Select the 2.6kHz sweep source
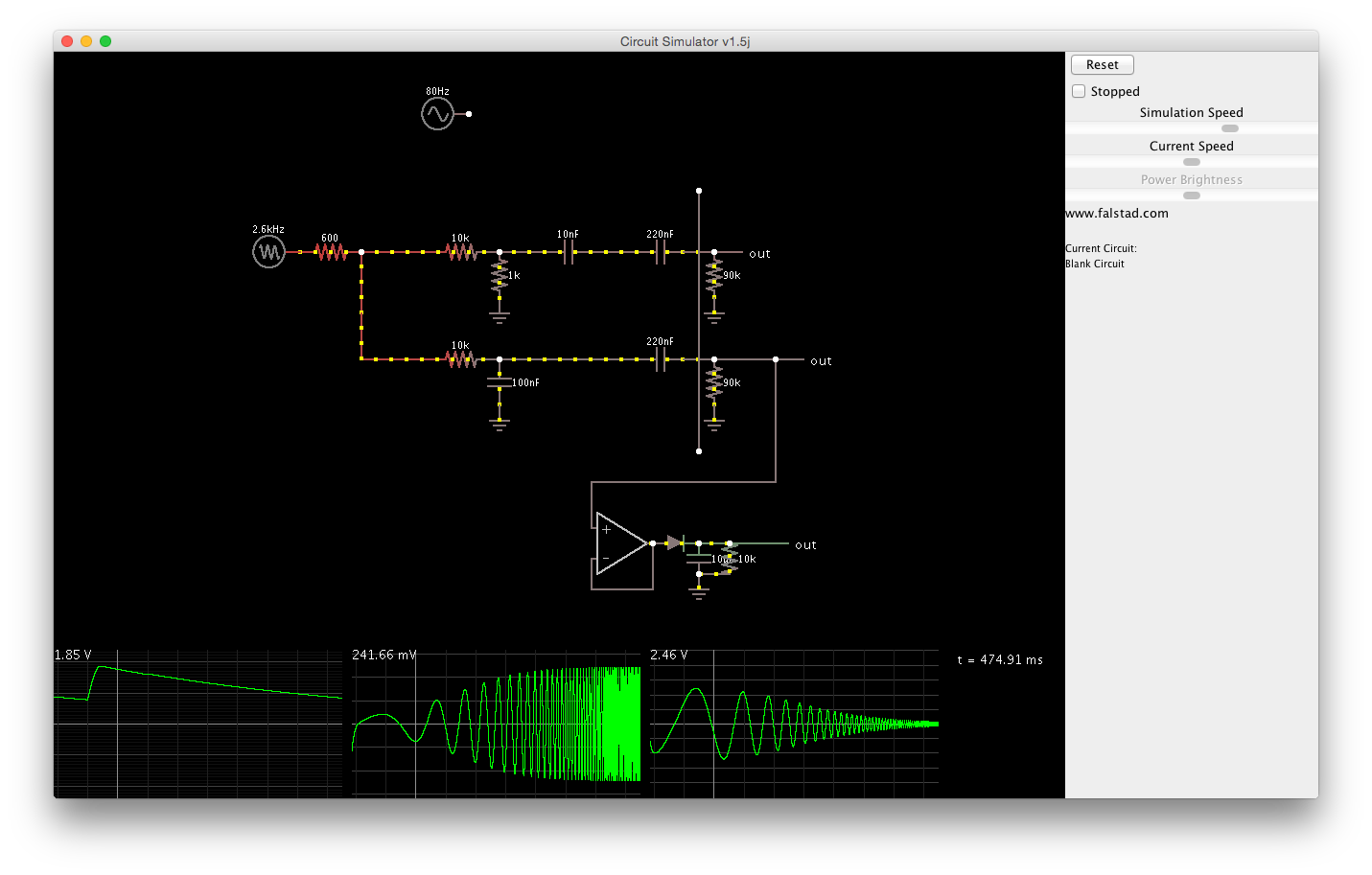This screenshot has width=1372, height=875. coord(268,252)
